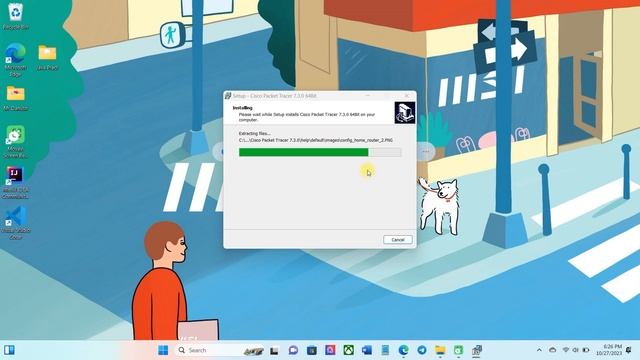The height and width of the screenshot is (360, 640).
Task: Click the taskbar Search box
Action: [220, 350]
